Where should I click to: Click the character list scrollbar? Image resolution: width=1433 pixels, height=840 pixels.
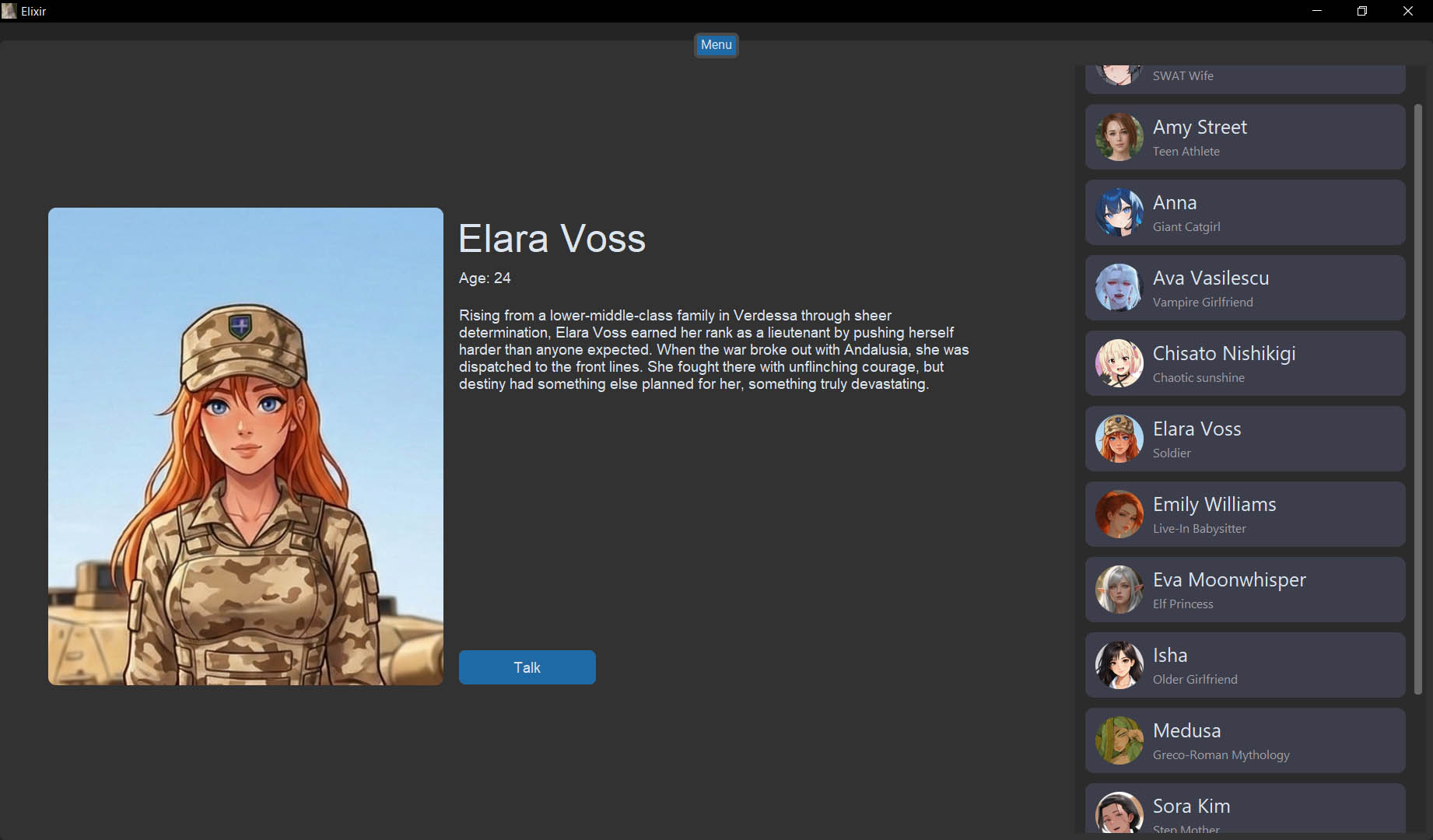tap(1417, 399)
